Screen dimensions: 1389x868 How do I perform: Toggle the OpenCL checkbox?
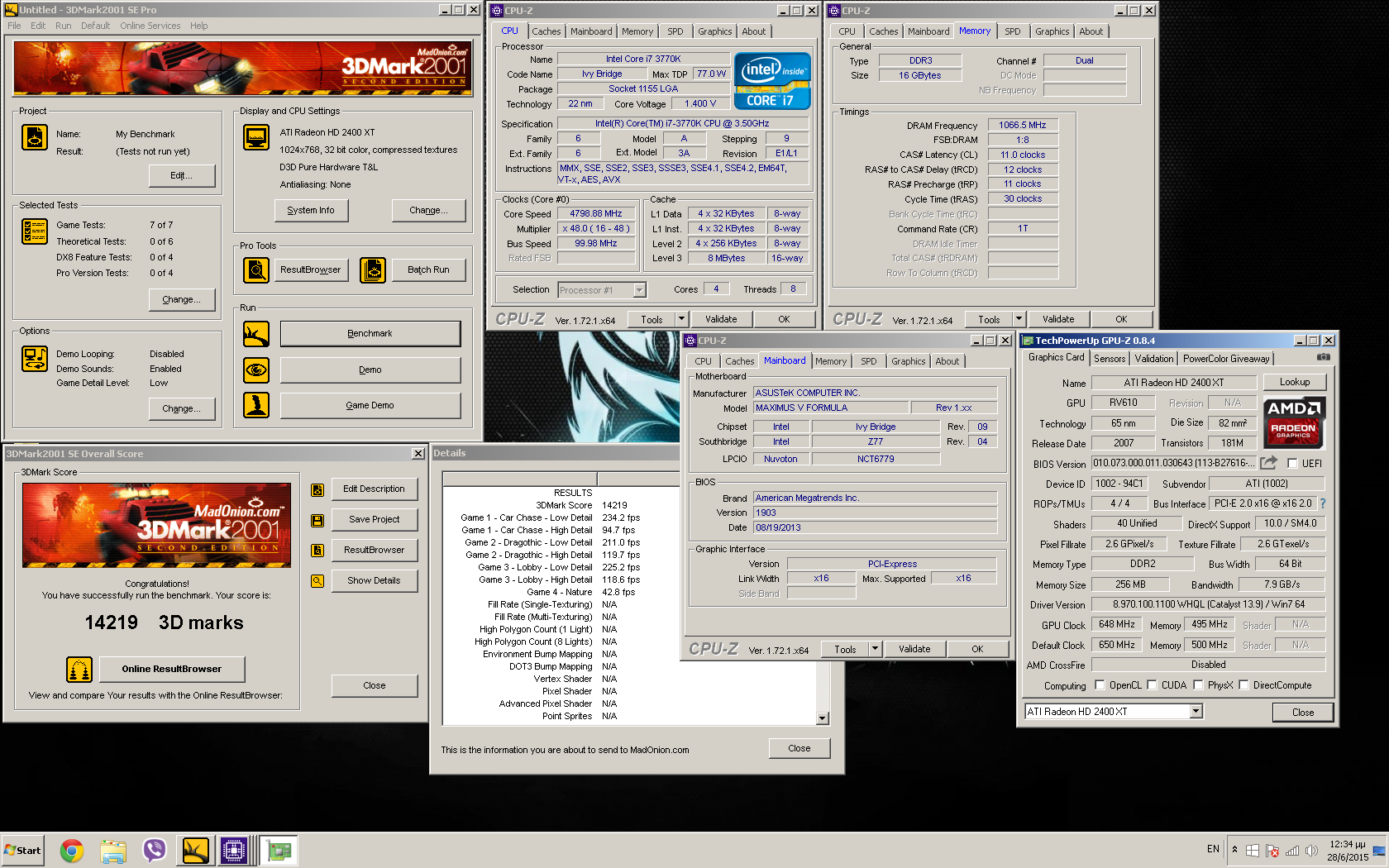[x=1100, y=684]
